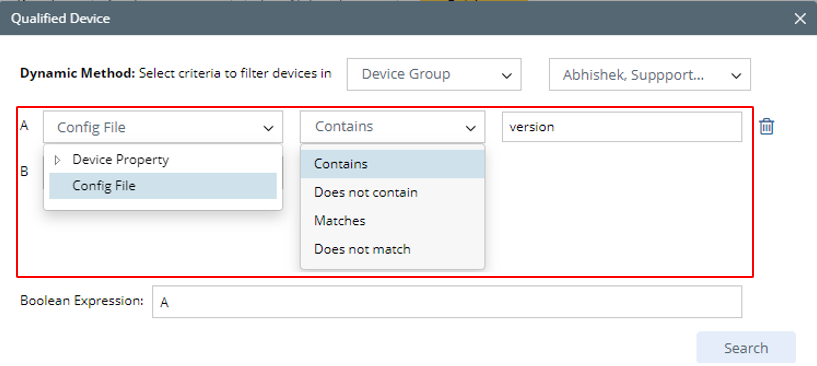Screen dimensions: 817x366
Task: Open the Device Group dropdown
Action: 434,74
